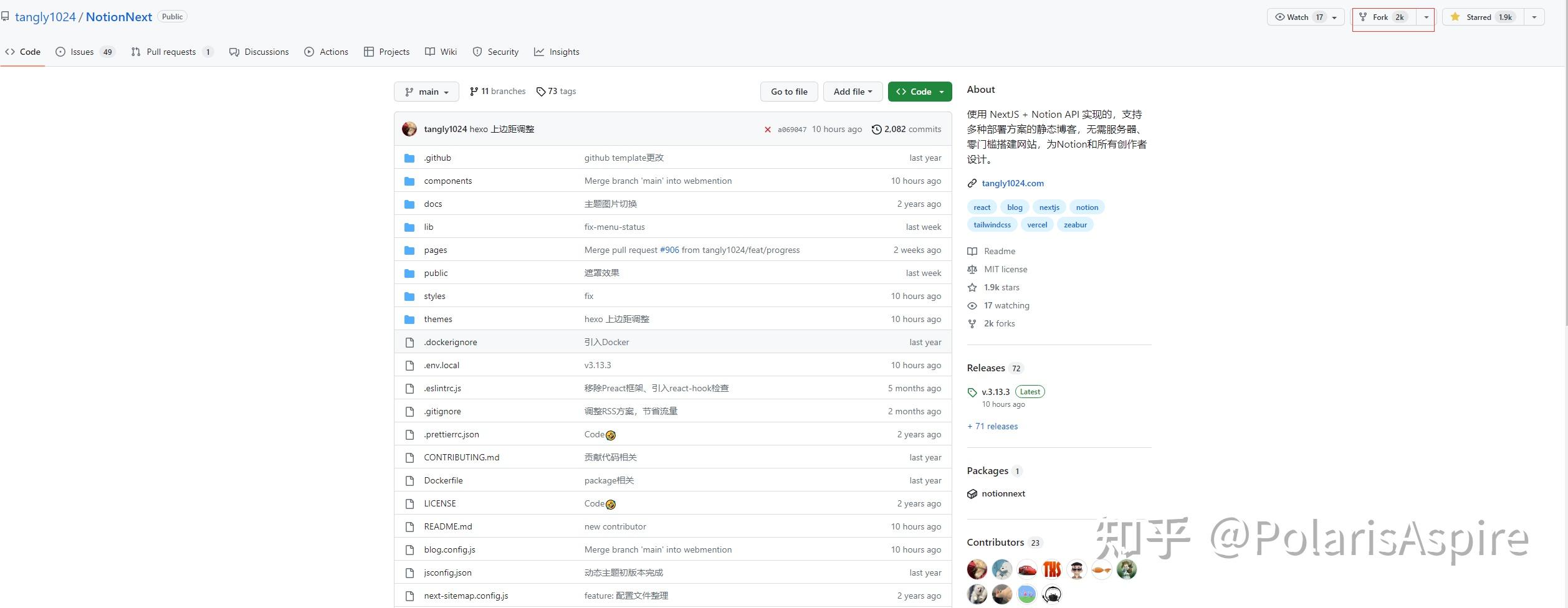This screenshot has width=1568, height=608.
Task: Expand the Starred lists arrow
Action: [1534, 17]
